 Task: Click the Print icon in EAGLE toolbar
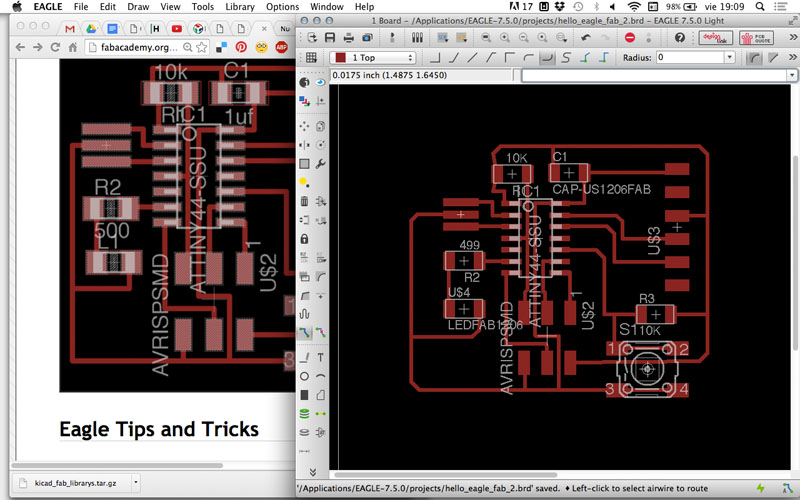pyautogui.click(x=348, y=38)
